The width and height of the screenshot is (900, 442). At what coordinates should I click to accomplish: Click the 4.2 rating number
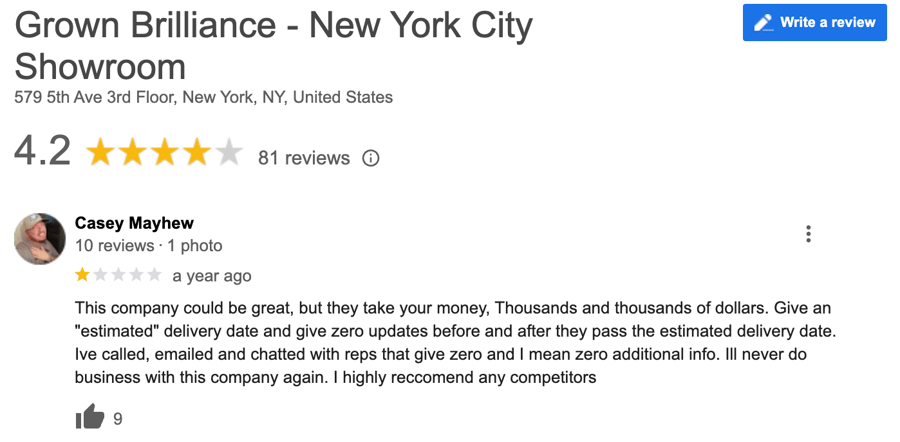[42, 152]
